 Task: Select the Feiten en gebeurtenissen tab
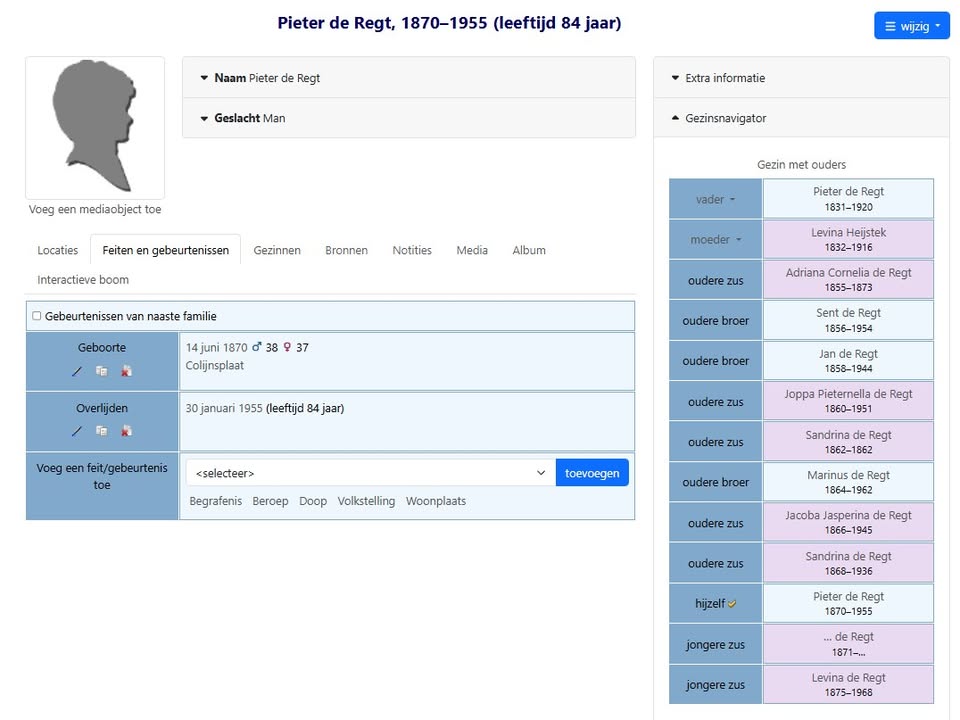165,250
